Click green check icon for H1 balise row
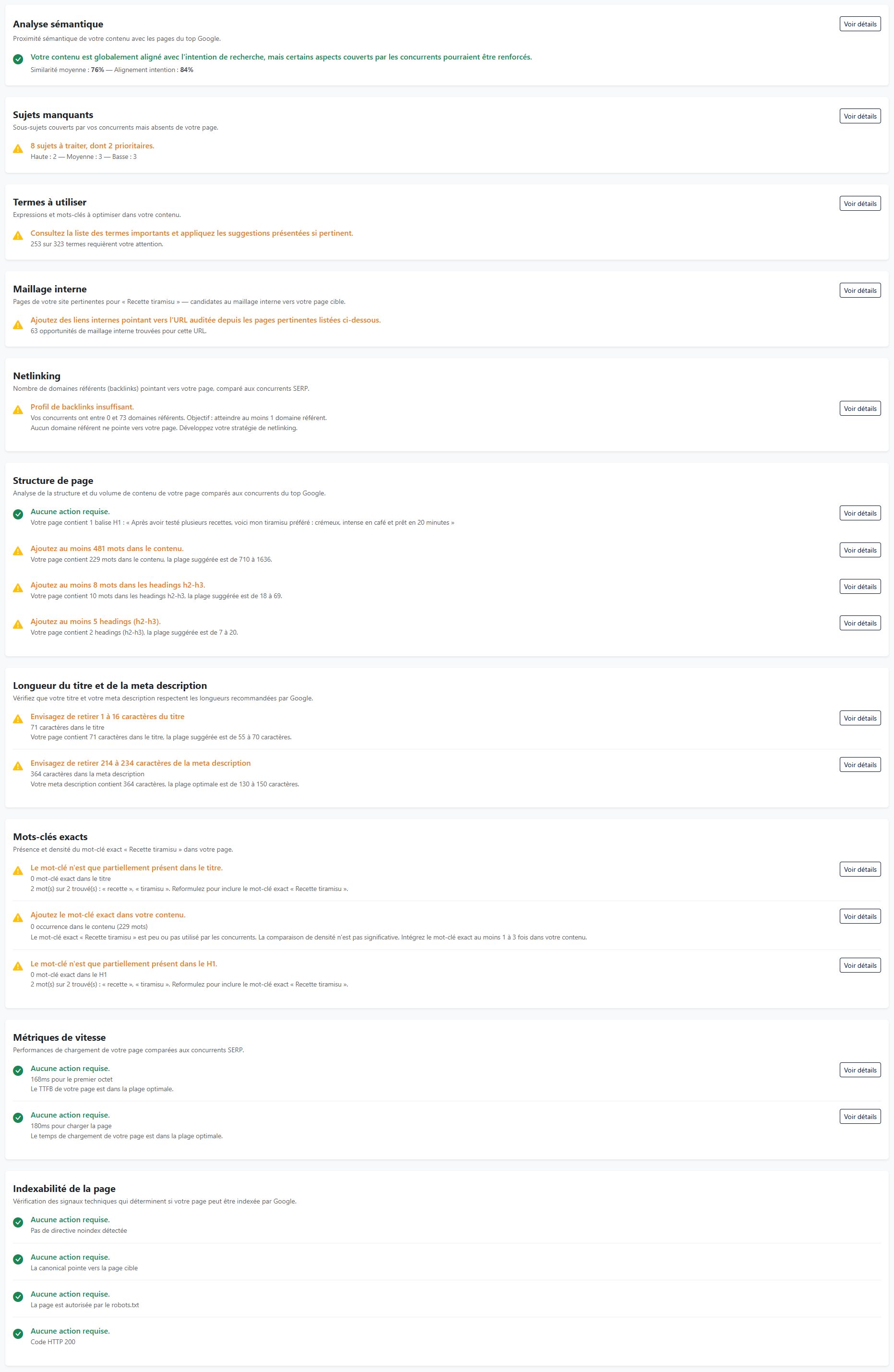894x1372 pixels. [x=18, y=514]
